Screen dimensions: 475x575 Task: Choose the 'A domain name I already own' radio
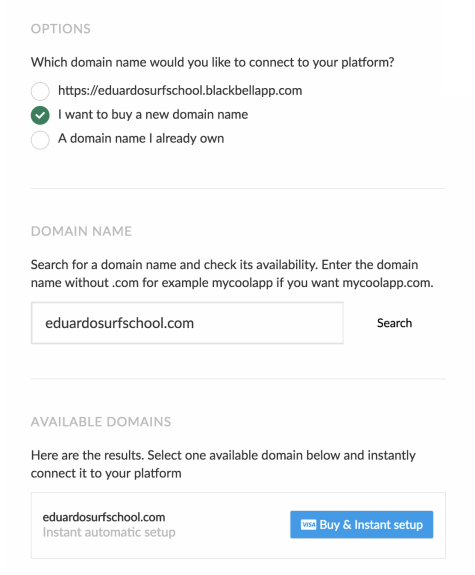click(40, 140)
